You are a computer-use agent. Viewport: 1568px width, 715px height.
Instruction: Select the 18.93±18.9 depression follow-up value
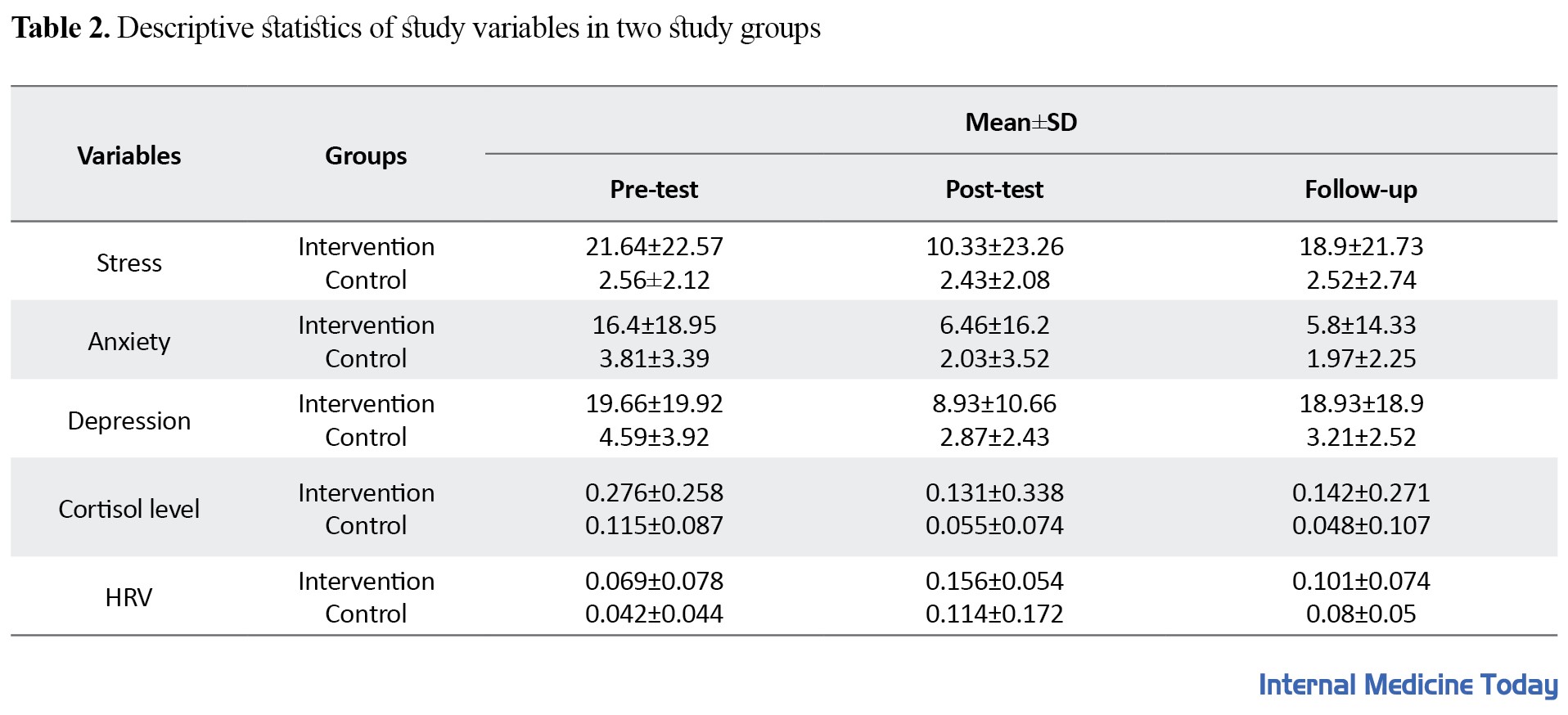1361,403
